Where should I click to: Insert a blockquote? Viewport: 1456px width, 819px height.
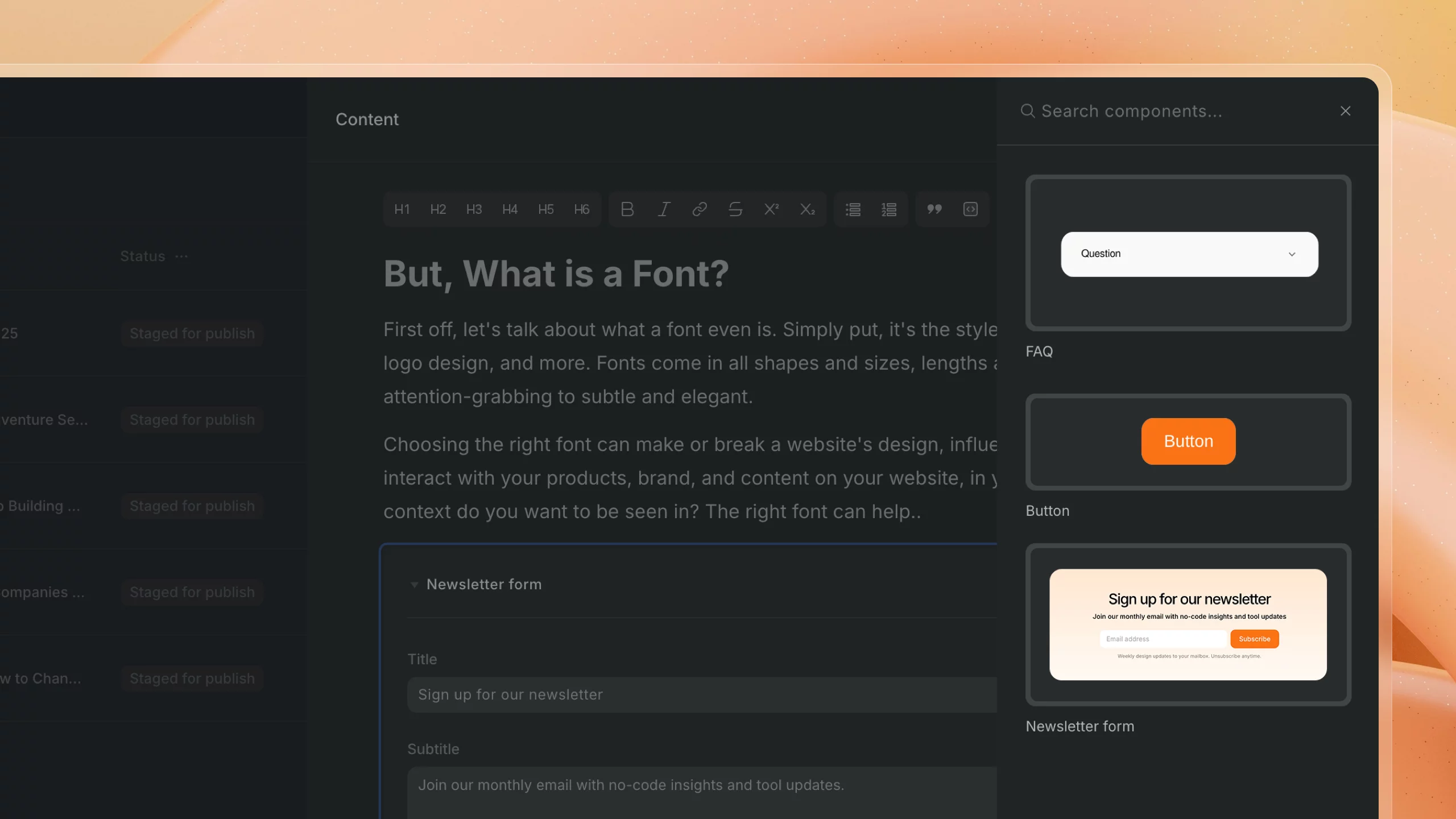[x=934, y=209]
